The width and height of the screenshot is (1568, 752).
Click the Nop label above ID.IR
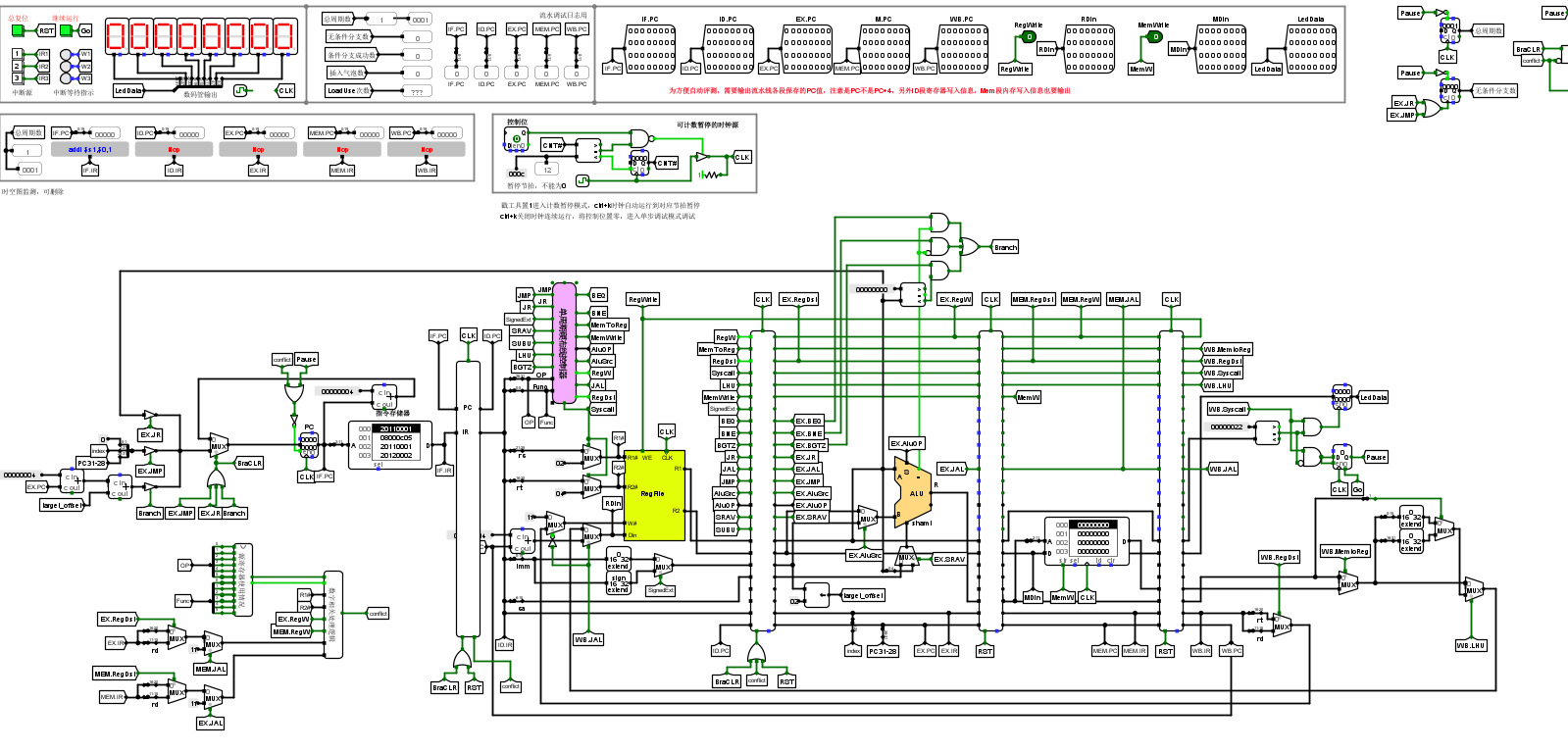tap(174, 150)
